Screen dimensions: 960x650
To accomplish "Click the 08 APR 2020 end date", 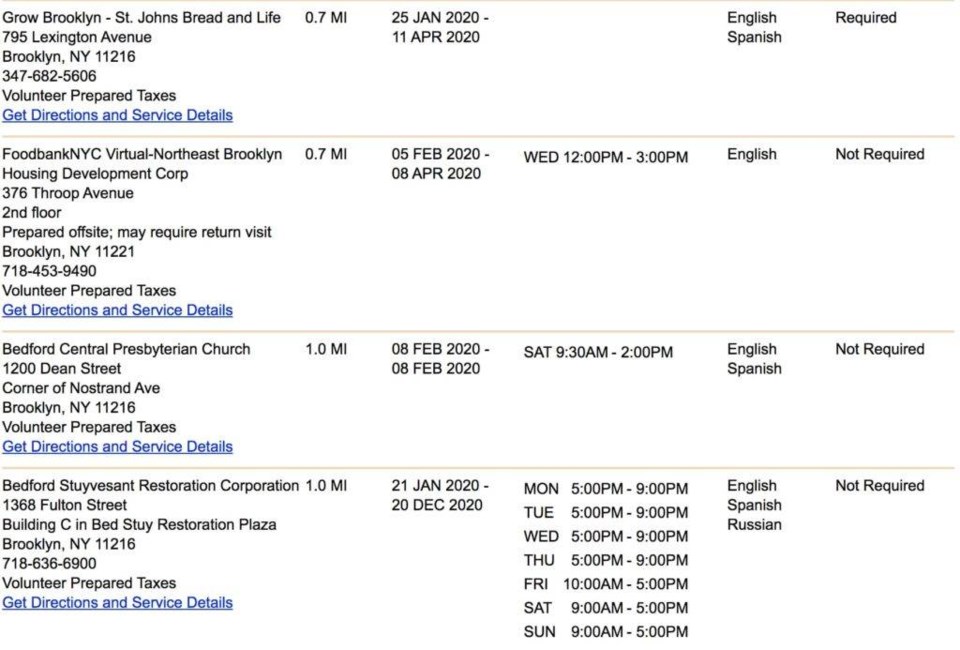I will [437, 174].
